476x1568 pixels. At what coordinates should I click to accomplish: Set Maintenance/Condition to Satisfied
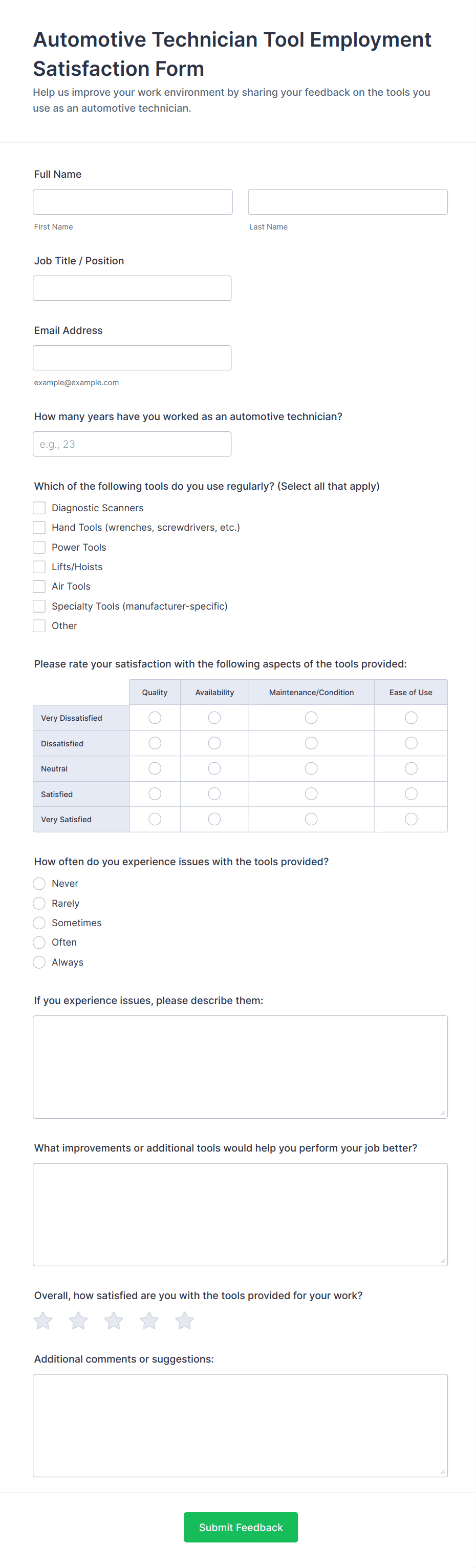(311, 794)
